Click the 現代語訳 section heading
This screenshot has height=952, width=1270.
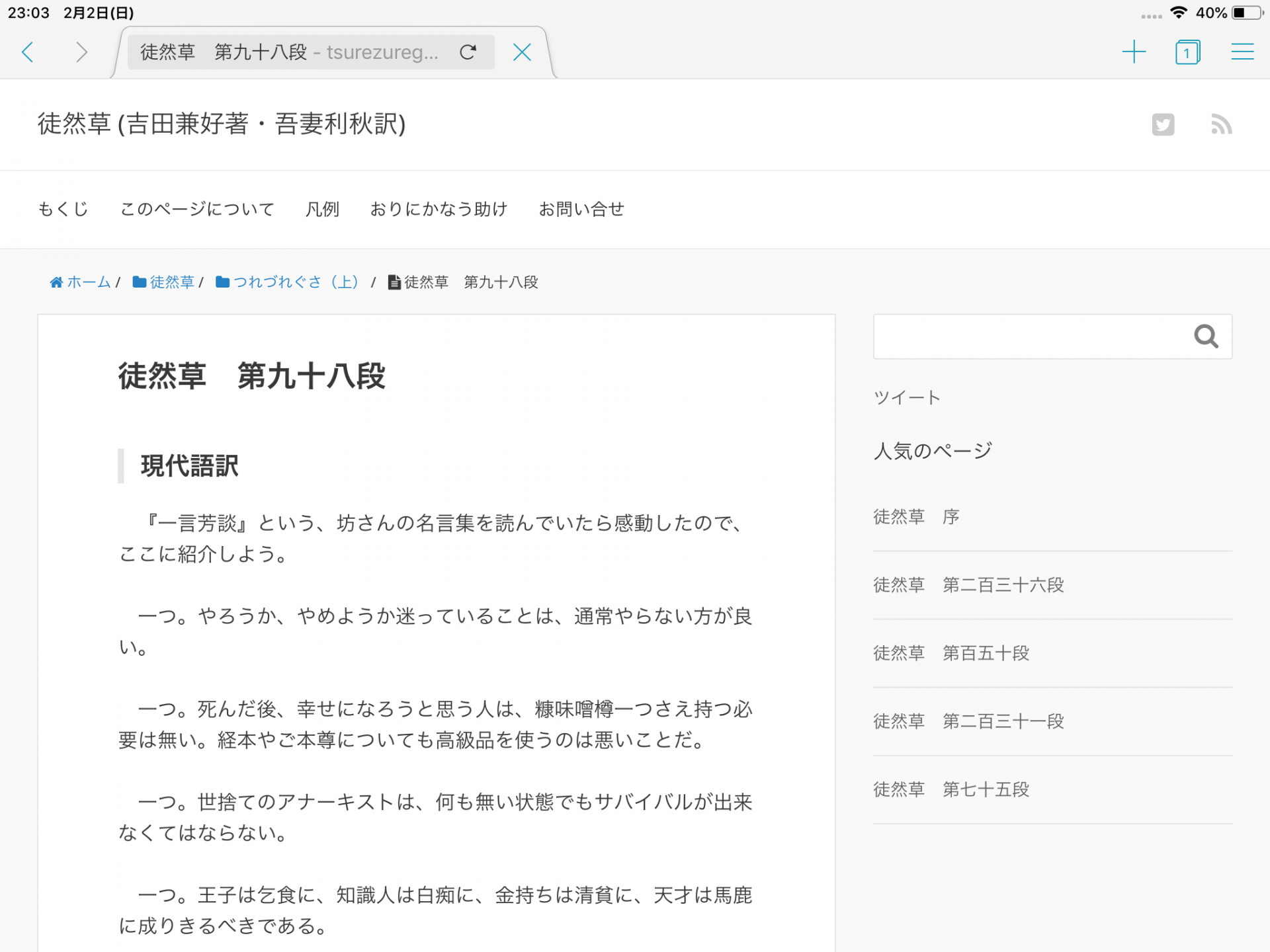[190, 466]
